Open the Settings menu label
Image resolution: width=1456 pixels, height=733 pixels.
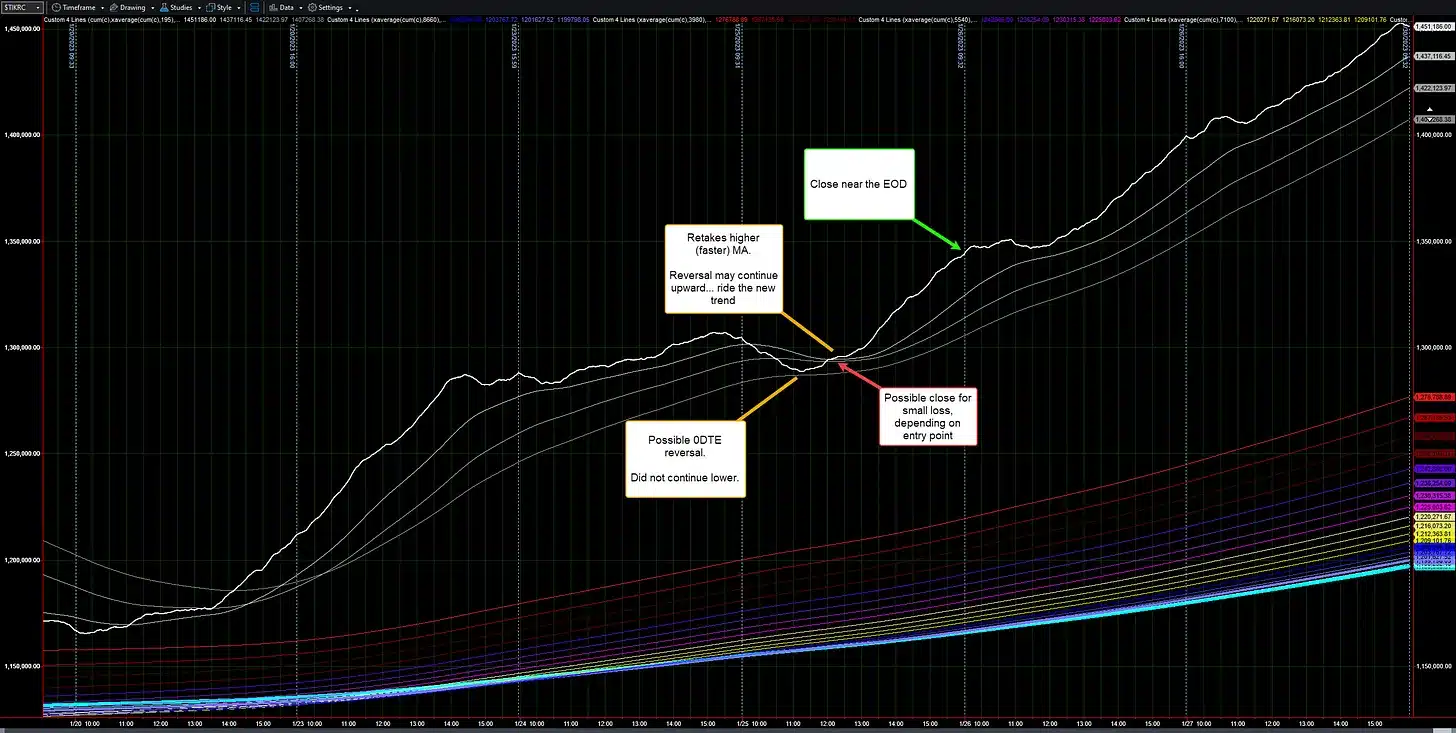(x=330, y=7)
